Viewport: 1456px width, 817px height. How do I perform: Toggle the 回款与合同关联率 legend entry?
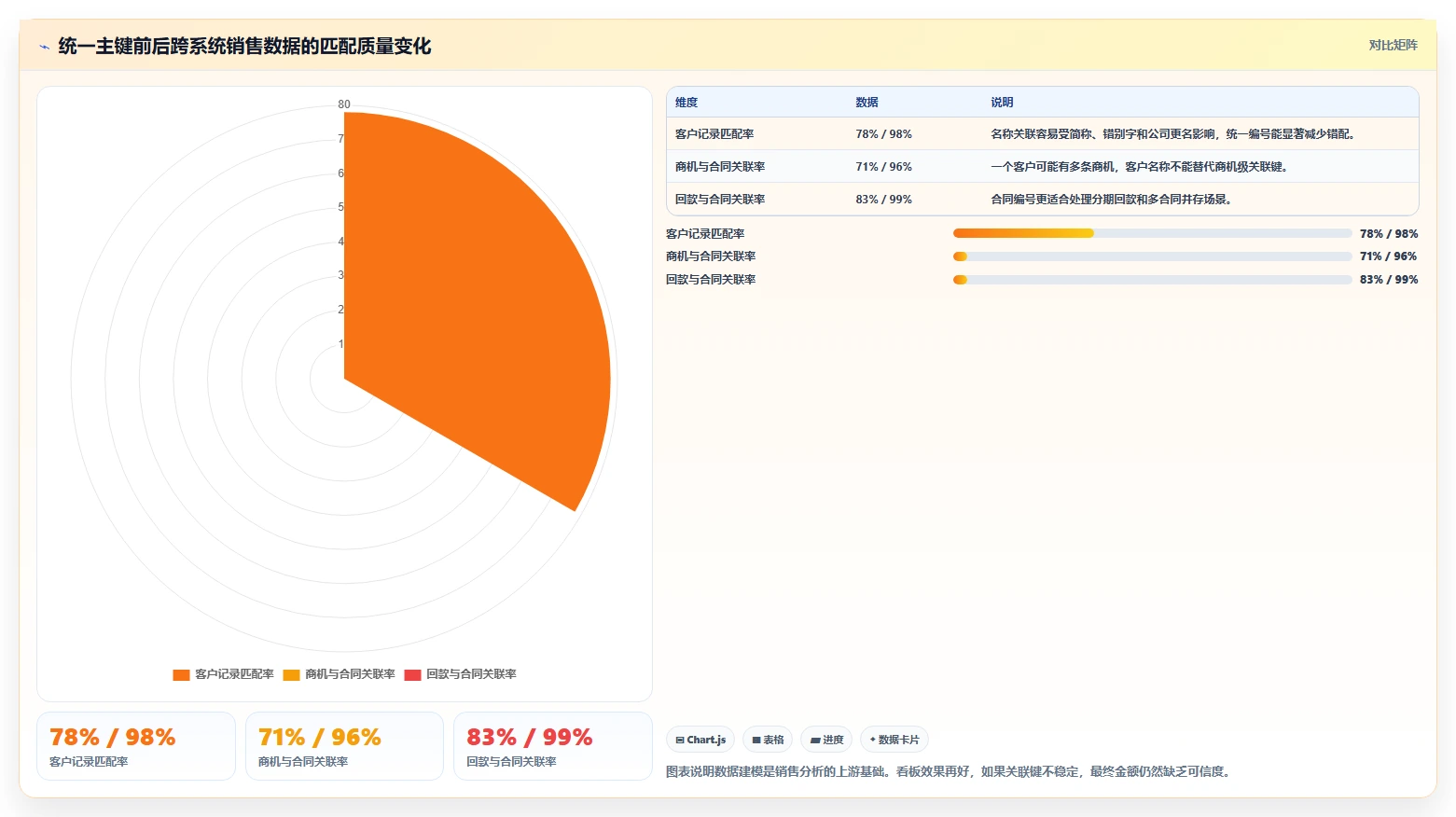tap(460, 674)
